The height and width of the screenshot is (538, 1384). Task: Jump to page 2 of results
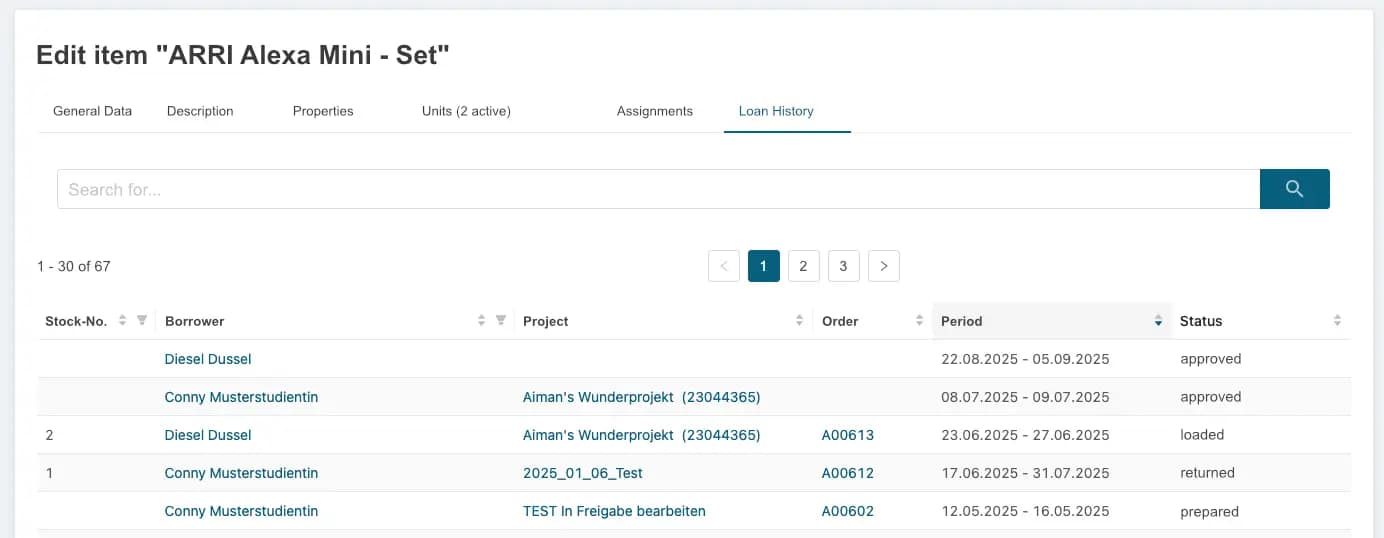pos(803,266)
